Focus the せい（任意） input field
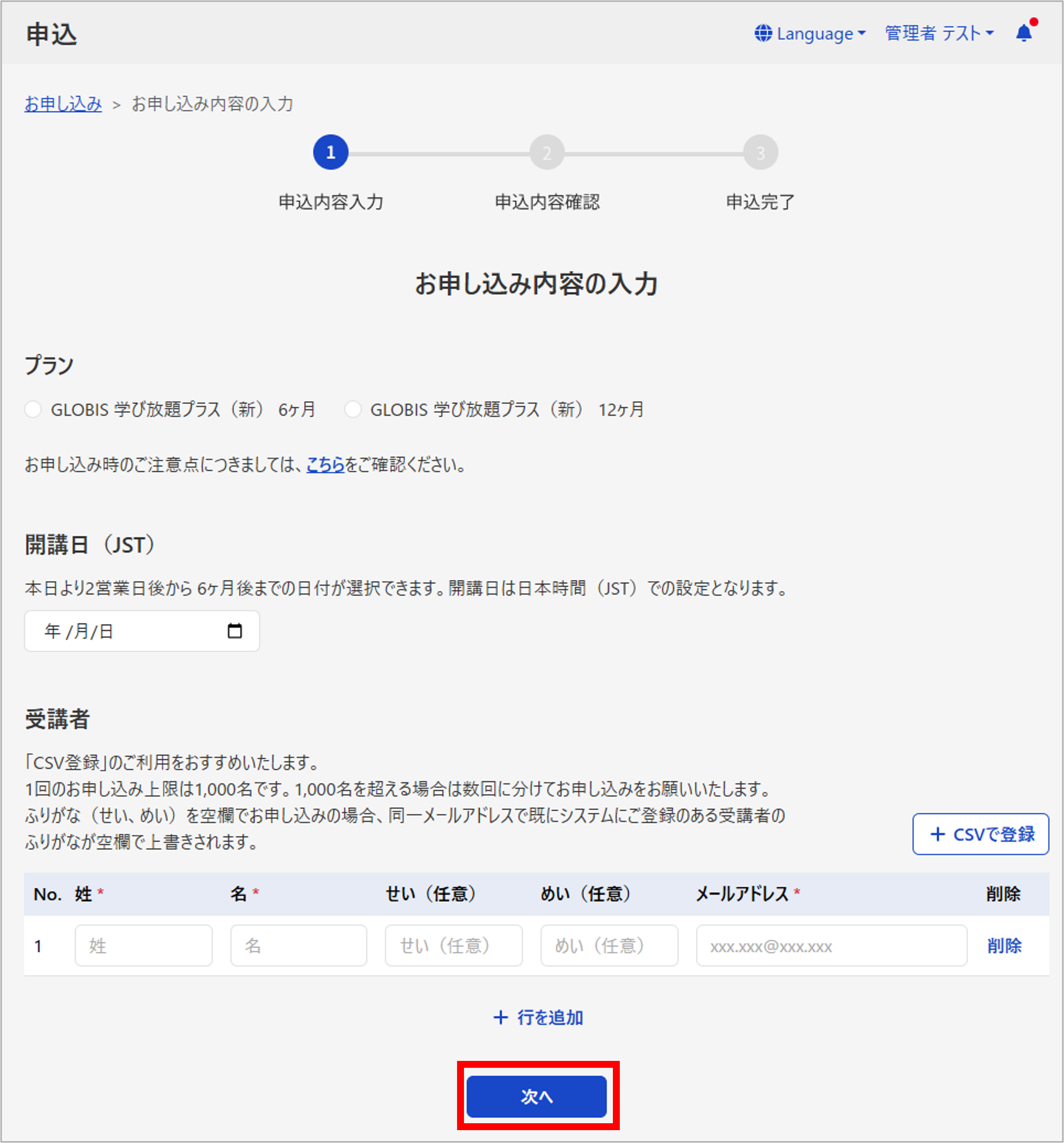This screenshot has height=1143, width=1064. click(454, 945)
